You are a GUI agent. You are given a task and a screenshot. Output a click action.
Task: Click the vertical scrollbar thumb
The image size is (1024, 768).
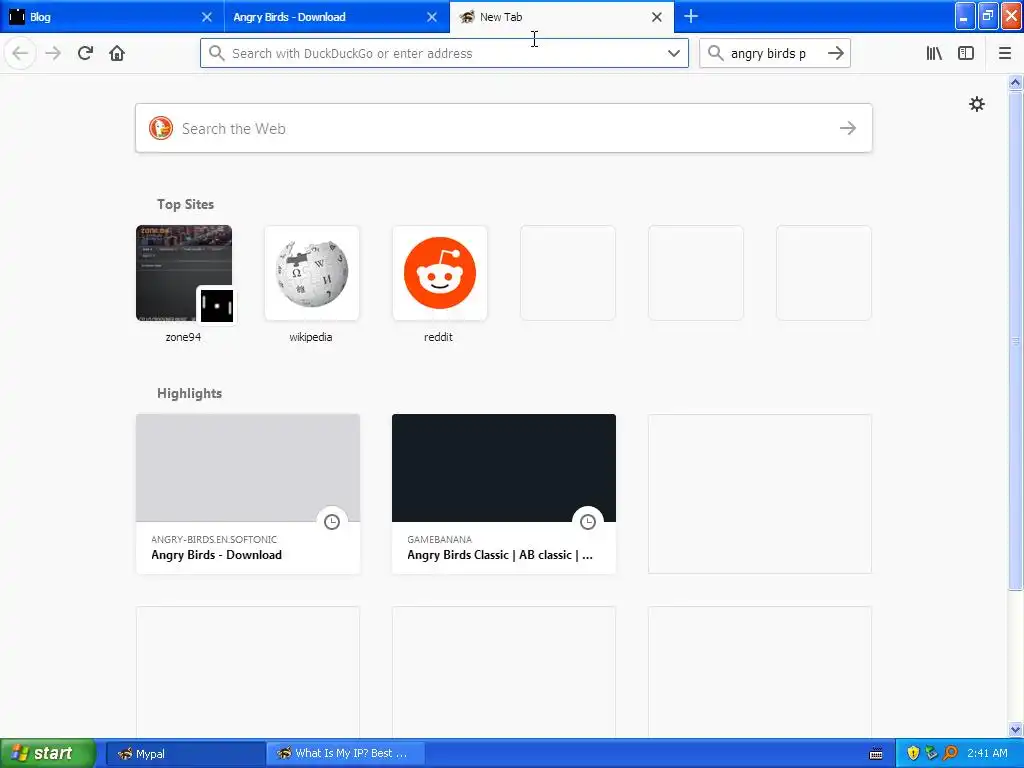(1015, 340)
